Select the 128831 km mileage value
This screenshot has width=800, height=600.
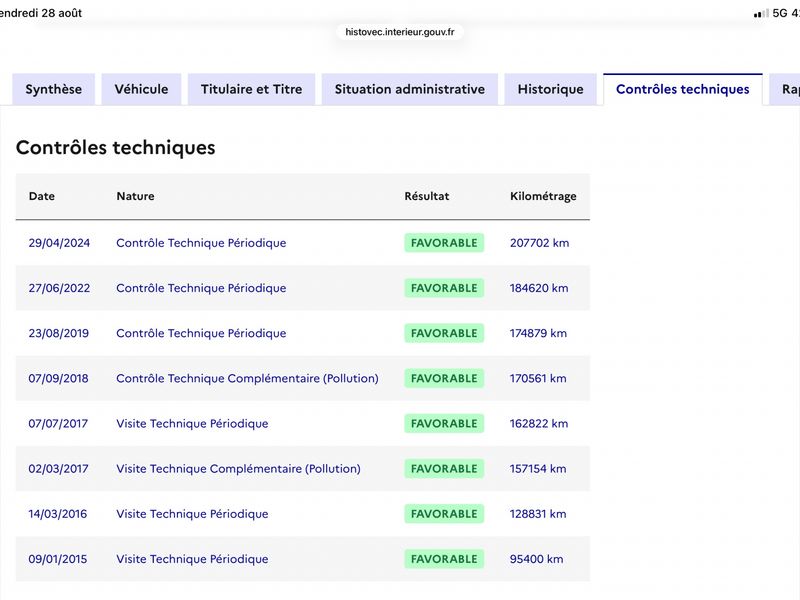pos(538,514)
